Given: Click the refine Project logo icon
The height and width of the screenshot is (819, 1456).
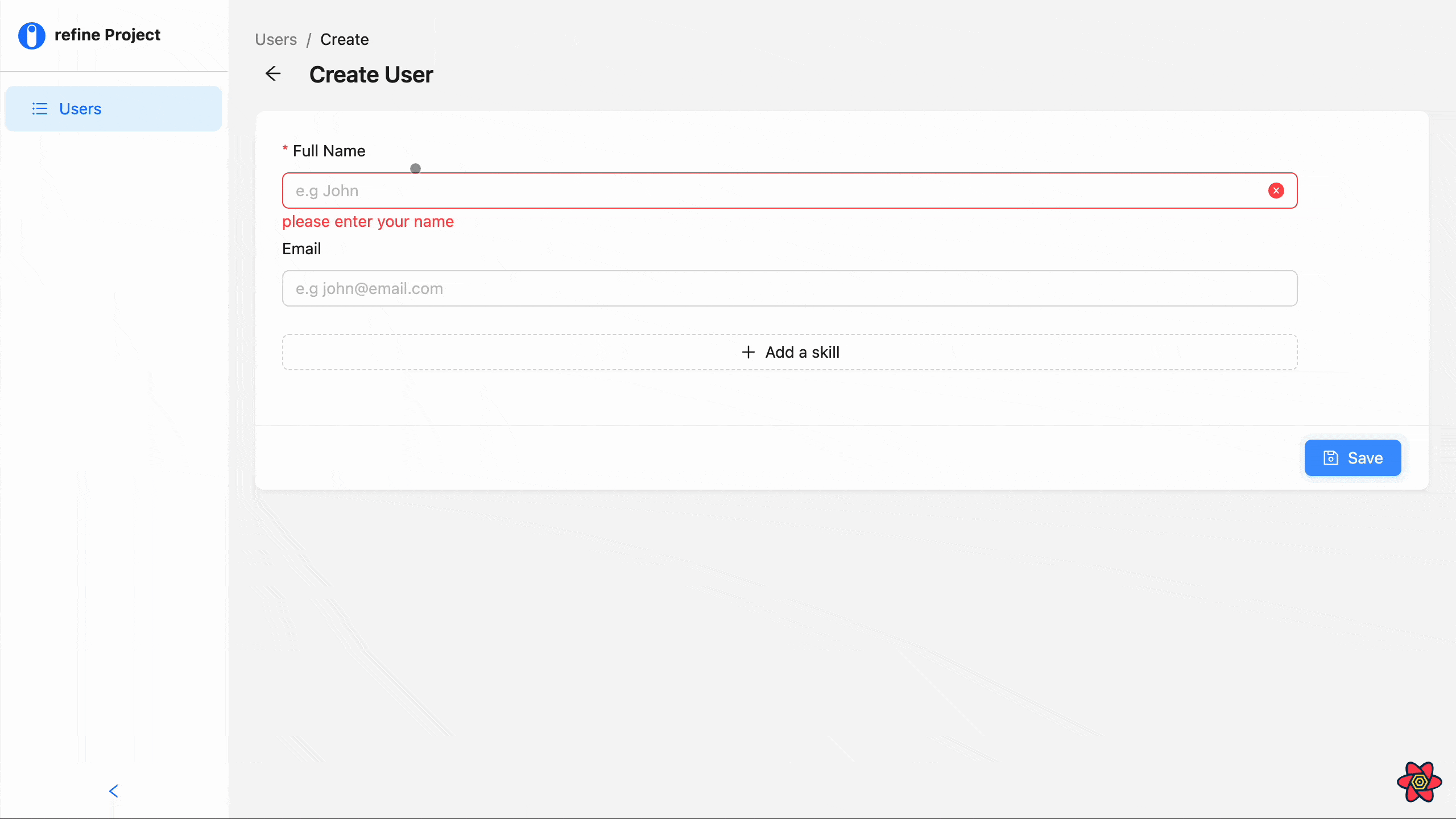Looking at the screenshot, I should coord(32,35).
